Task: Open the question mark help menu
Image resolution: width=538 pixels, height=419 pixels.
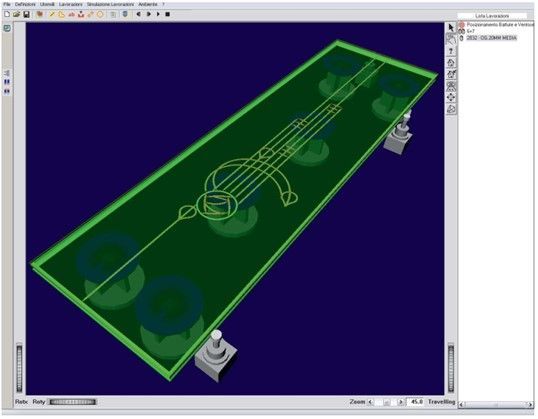Action: tap(163, 4)
